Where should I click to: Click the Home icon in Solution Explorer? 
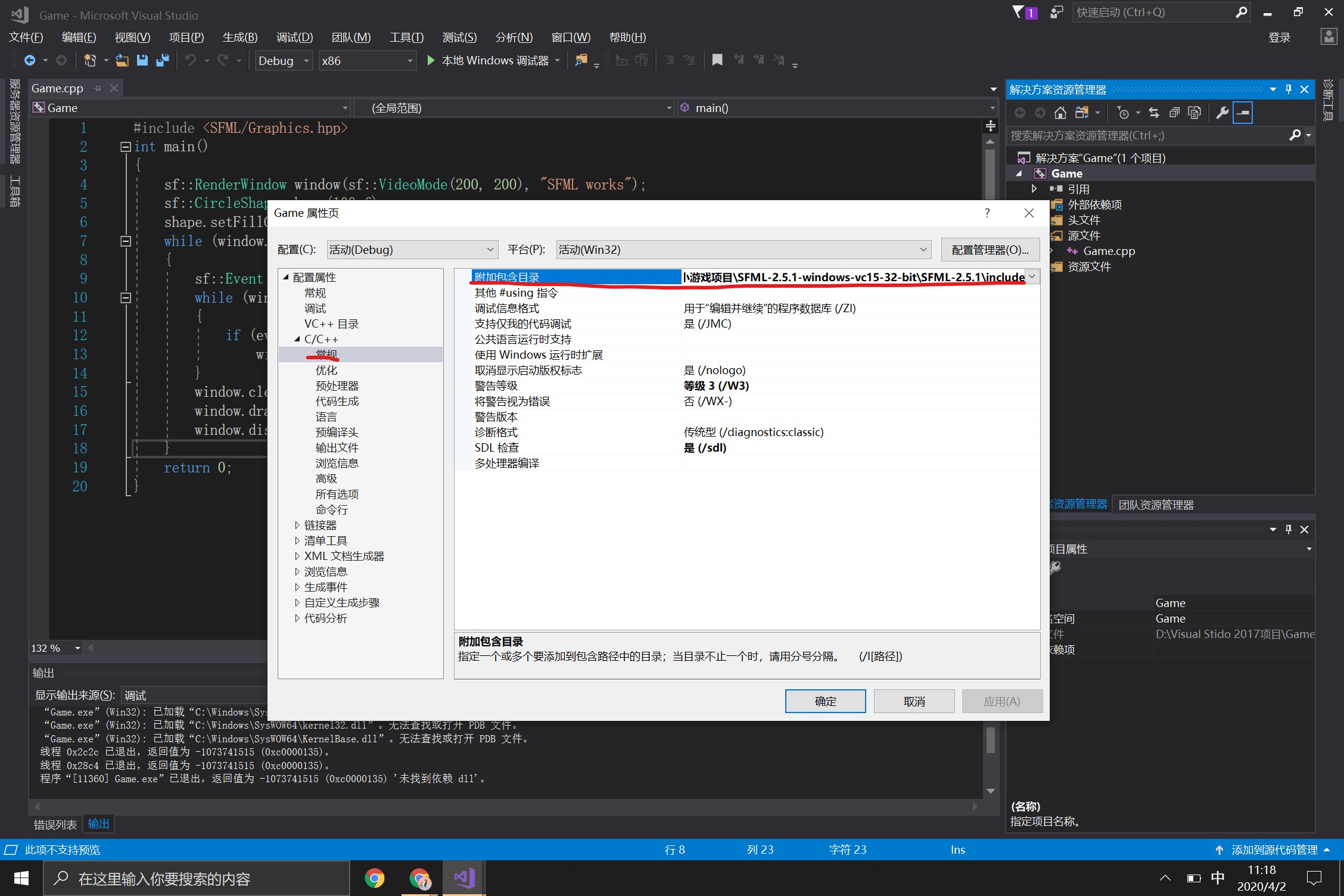click(x=1059, y=112)
